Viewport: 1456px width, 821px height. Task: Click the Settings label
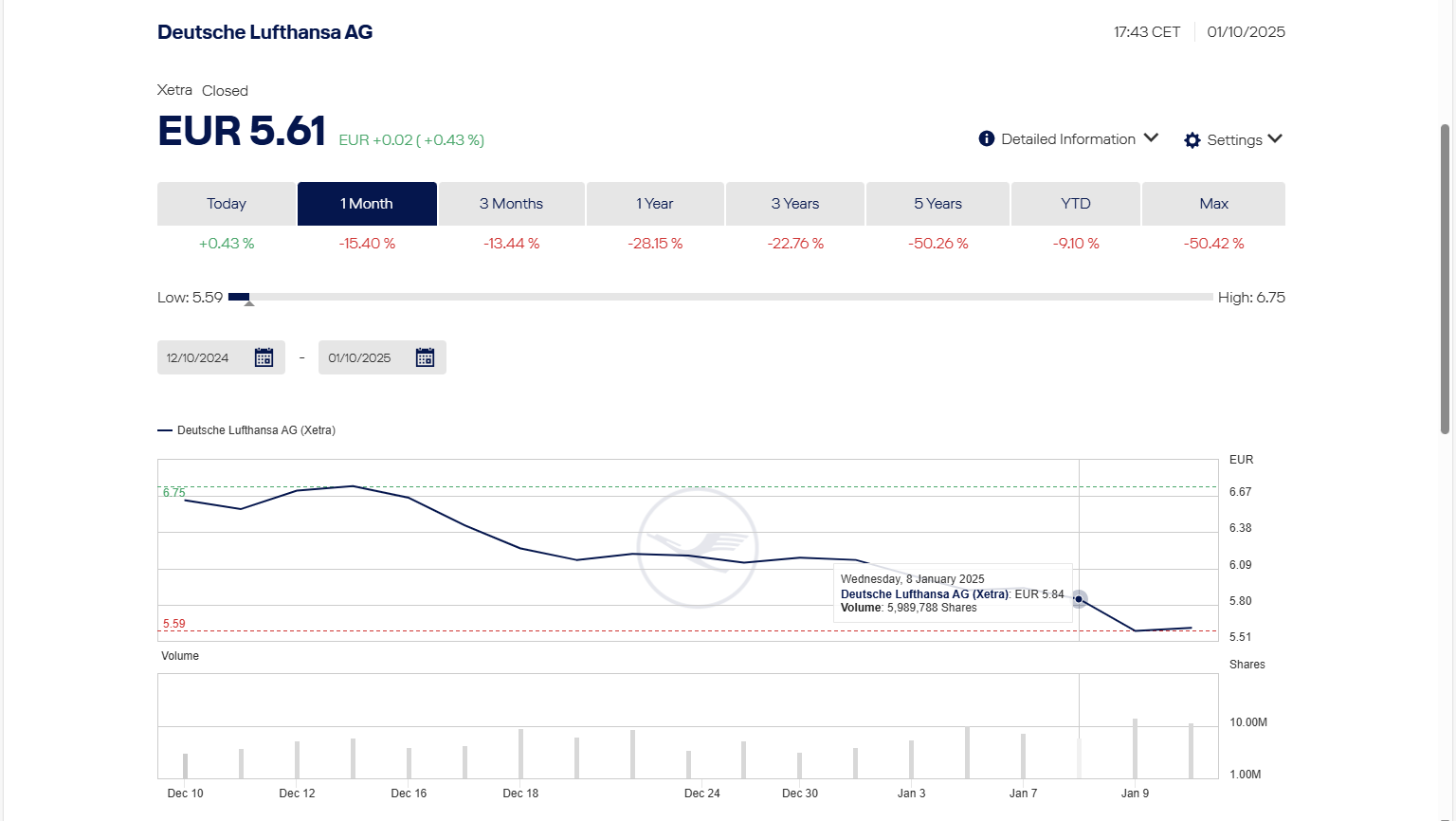(1234, 140)
